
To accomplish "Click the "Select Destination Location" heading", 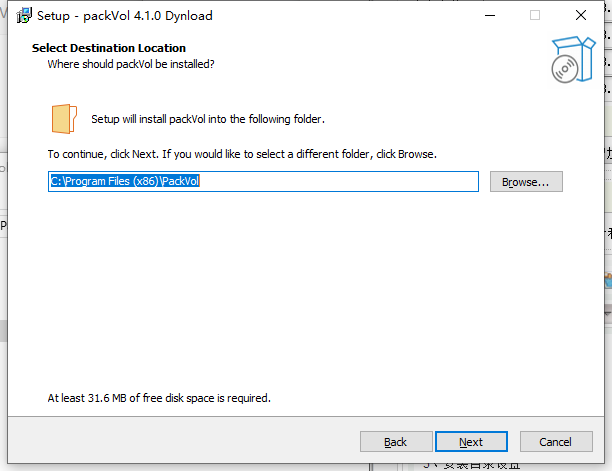I will (x=109, y=48).
